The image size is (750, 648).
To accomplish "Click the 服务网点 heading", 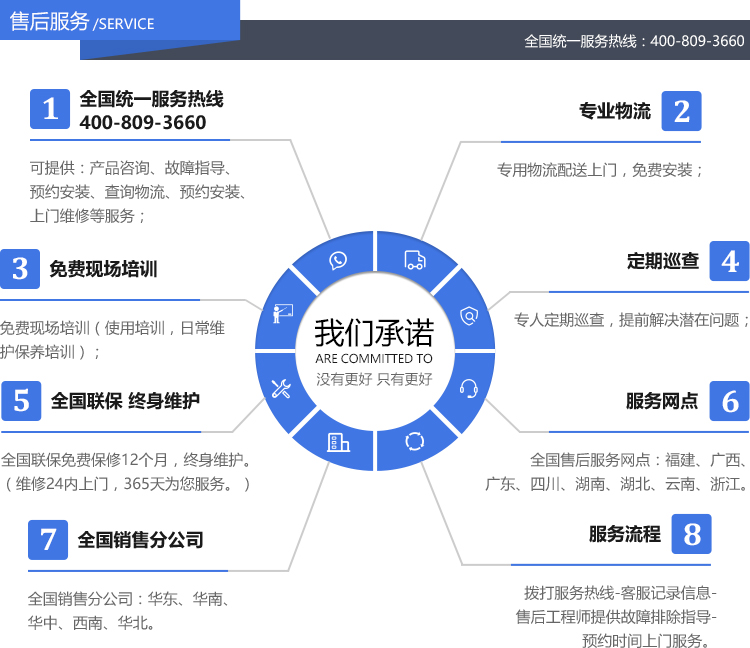I will [662, 401].
